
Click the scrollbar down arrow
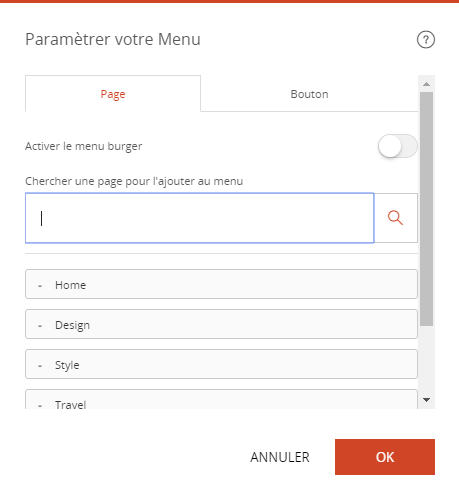coord(426,400)
